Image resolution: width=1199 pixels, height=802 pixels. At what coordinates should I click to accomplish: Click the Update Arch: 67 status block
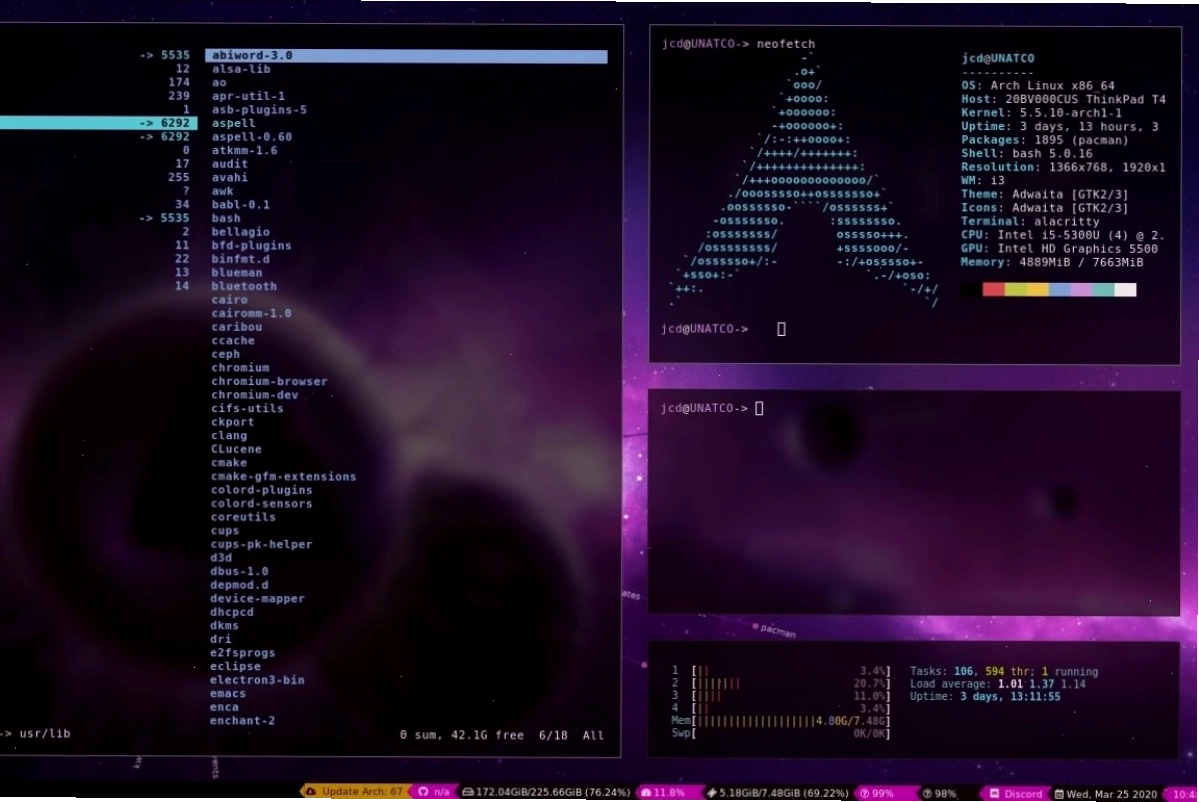(356, 792)
